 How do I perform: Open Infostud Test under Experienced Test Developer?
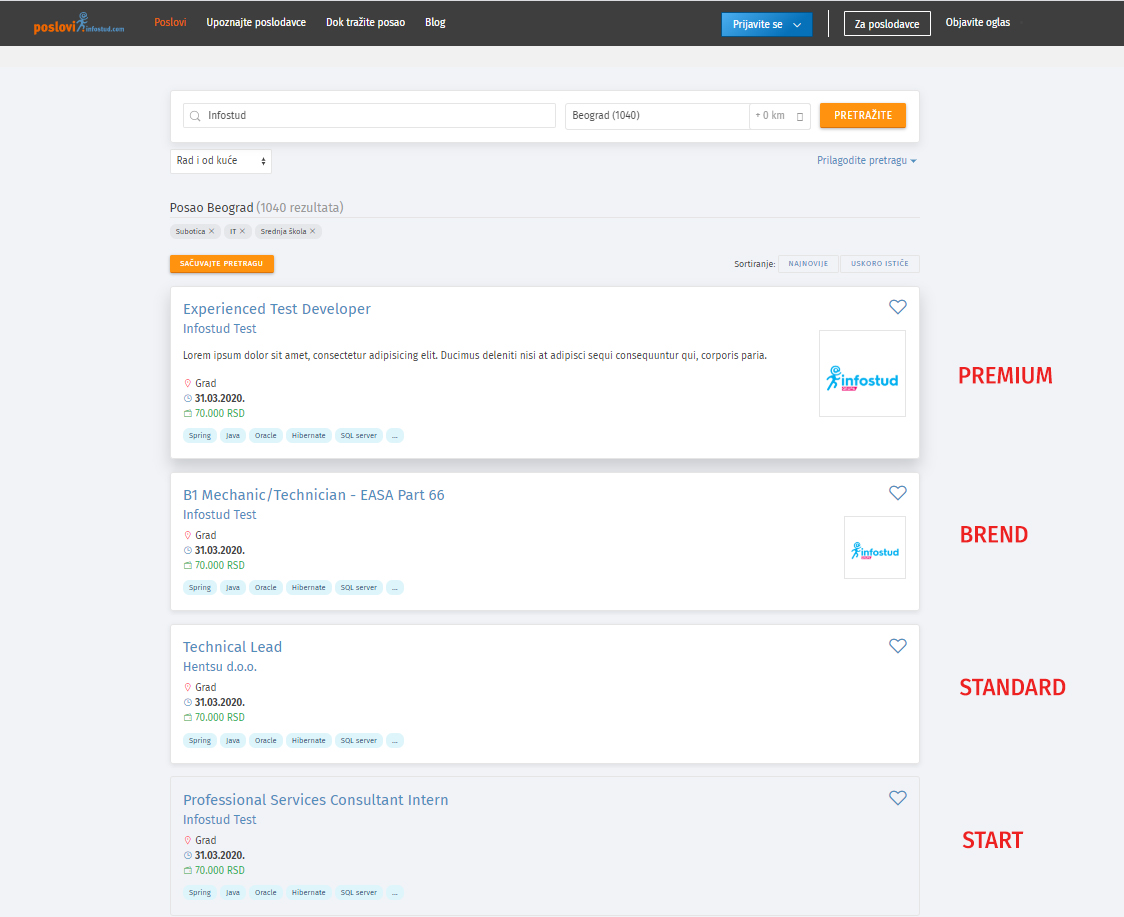219,328
